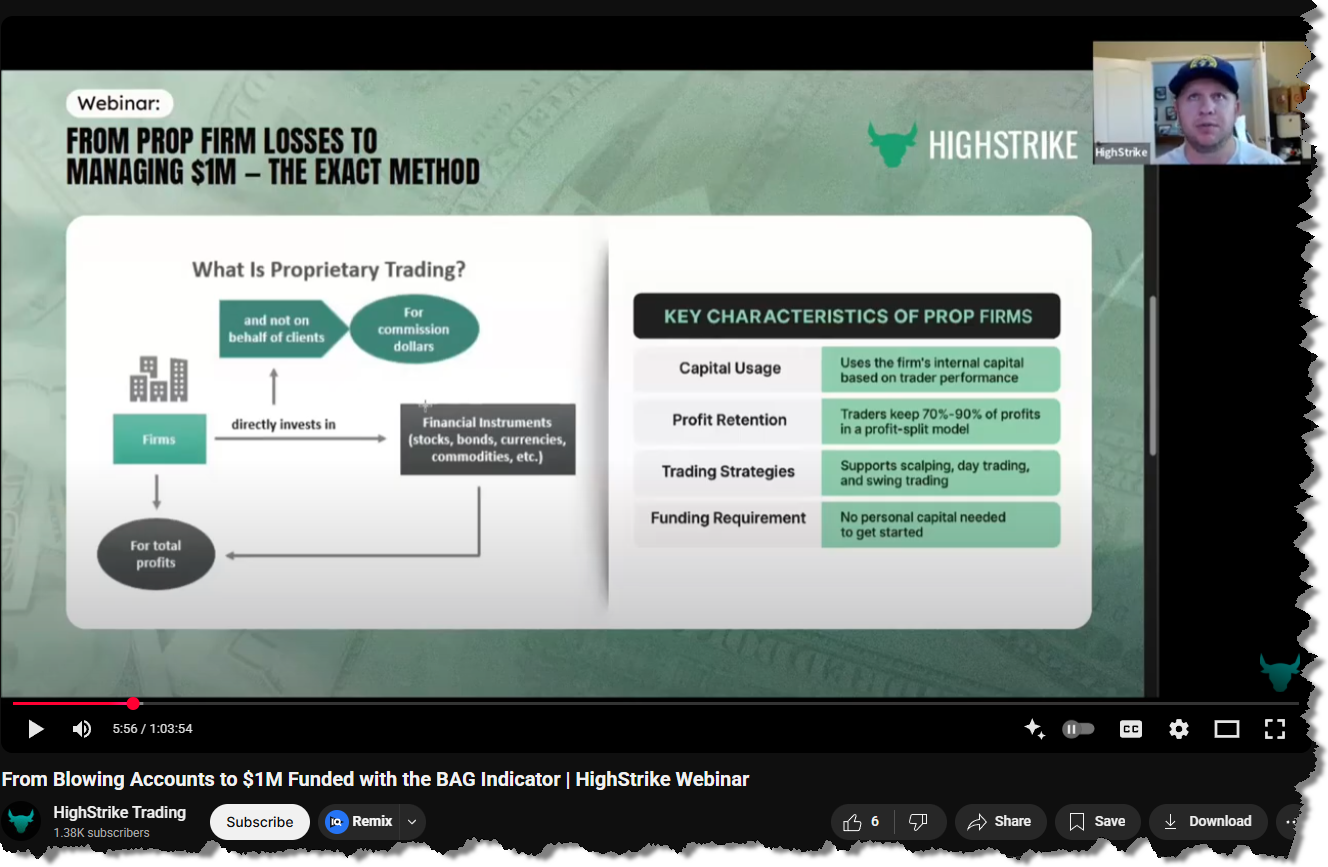The width and height of the screenshot is (1328, 867).
Task: Play the paused webinar video
Action: [x=36, y=729]
